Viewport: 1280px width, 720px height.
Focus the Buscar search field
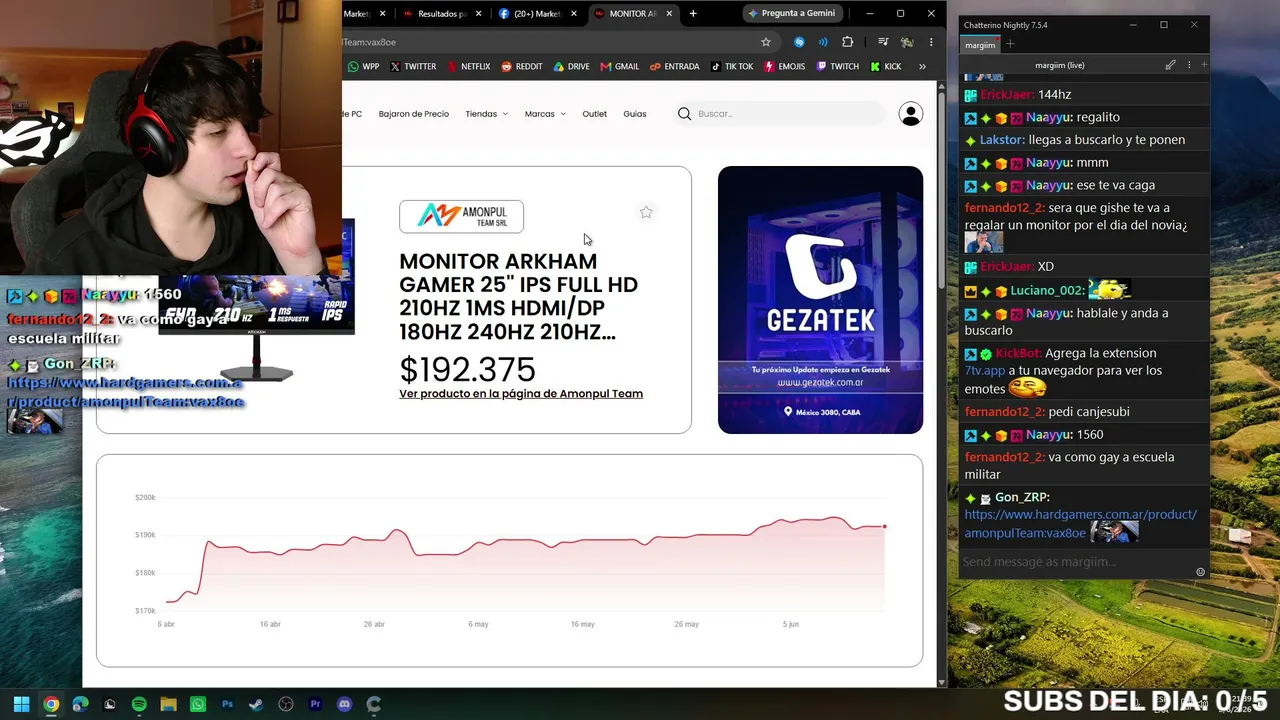pos(780,114)
